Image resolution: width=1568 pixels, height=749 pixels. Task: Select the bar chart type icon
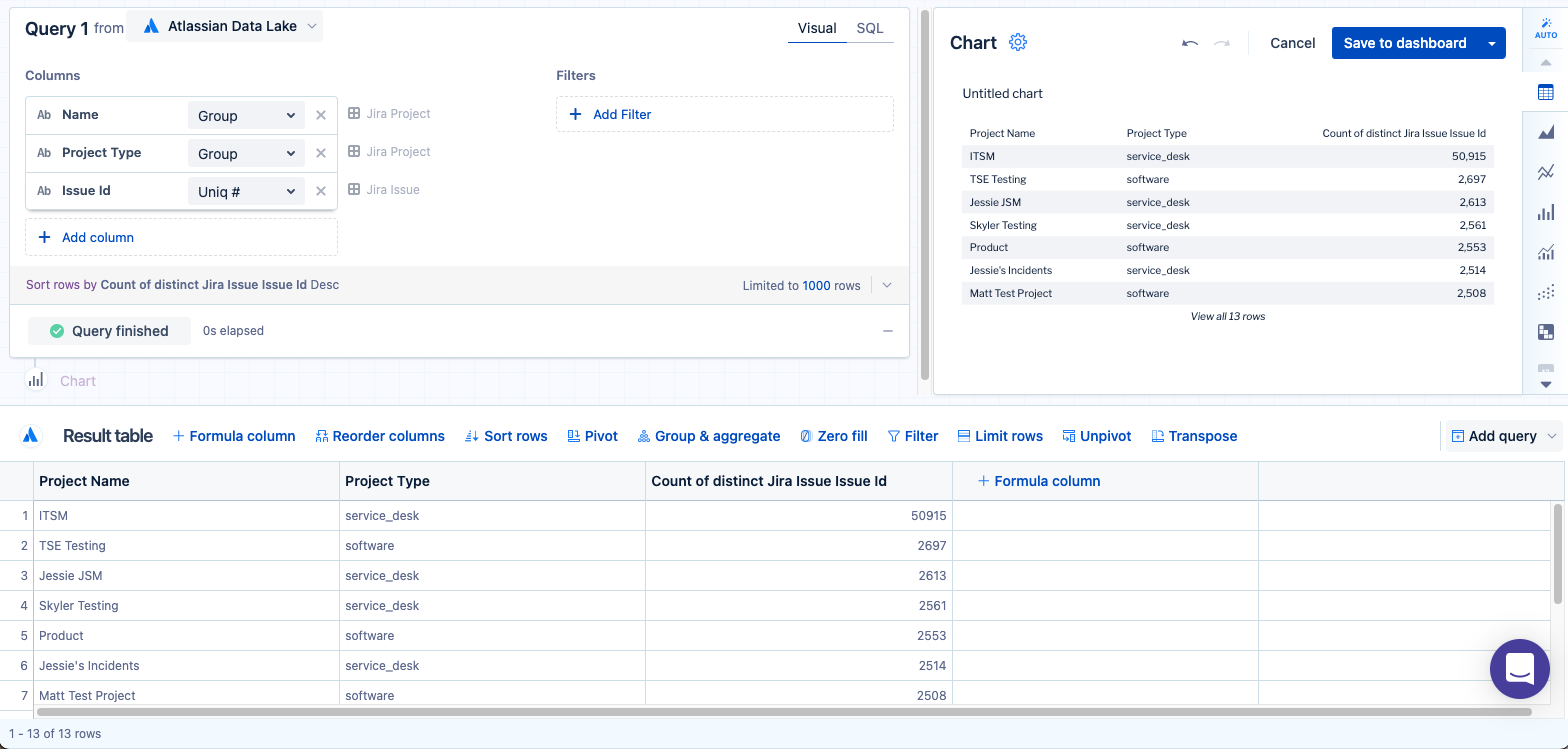point(1545,212)
